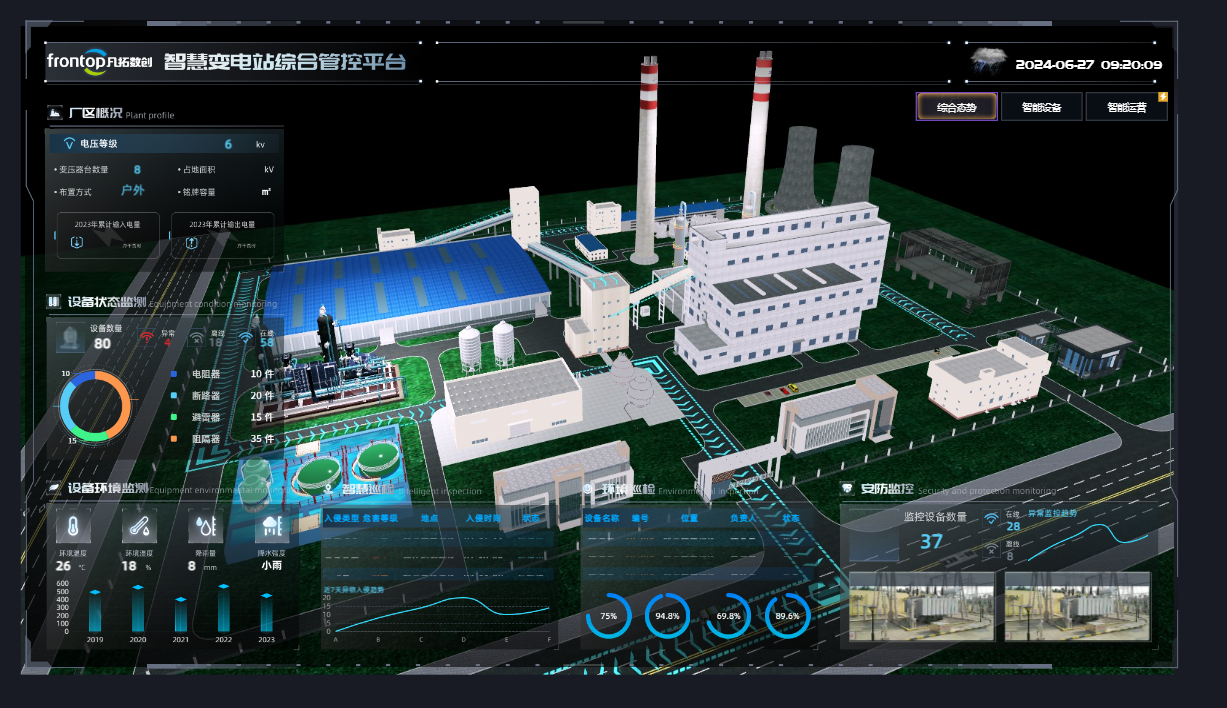Screen dimensions: 1227x708
Task: Click the 75% circular progress ring
Action: (x=608, y=616)
